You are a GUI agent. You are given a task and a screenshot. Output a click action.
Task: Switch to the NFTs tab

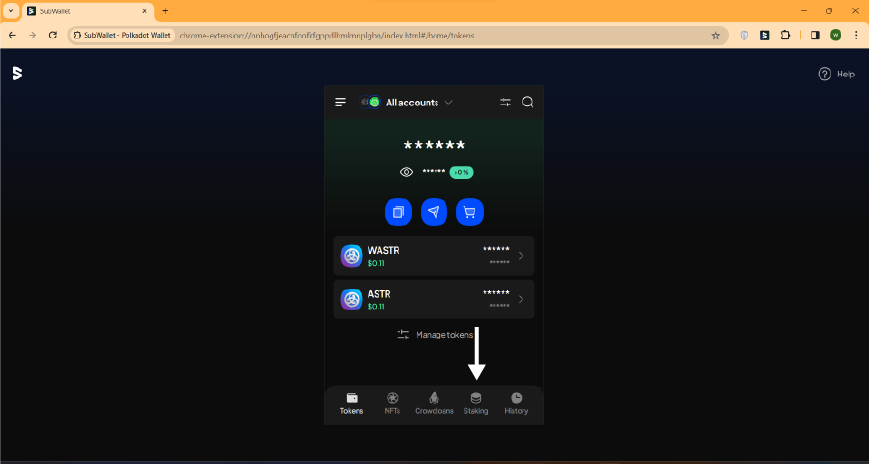pyautogui.click(x=392, y=403)
